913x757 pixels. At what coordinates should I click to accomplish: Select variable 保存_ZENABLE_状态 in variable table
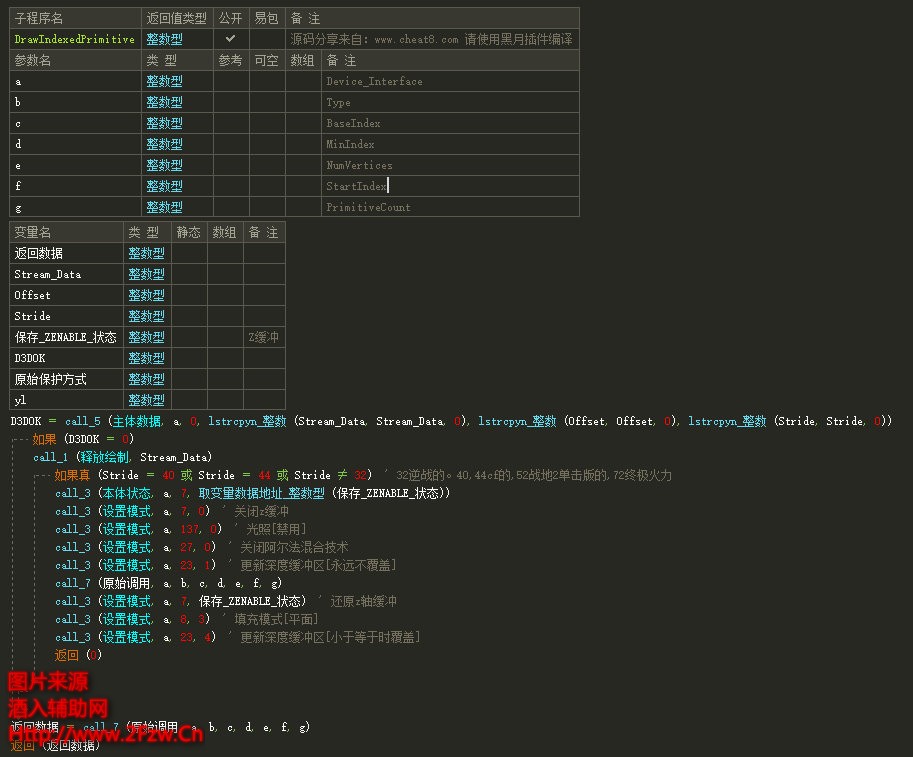pyautogui.click(x=65, y=337)
